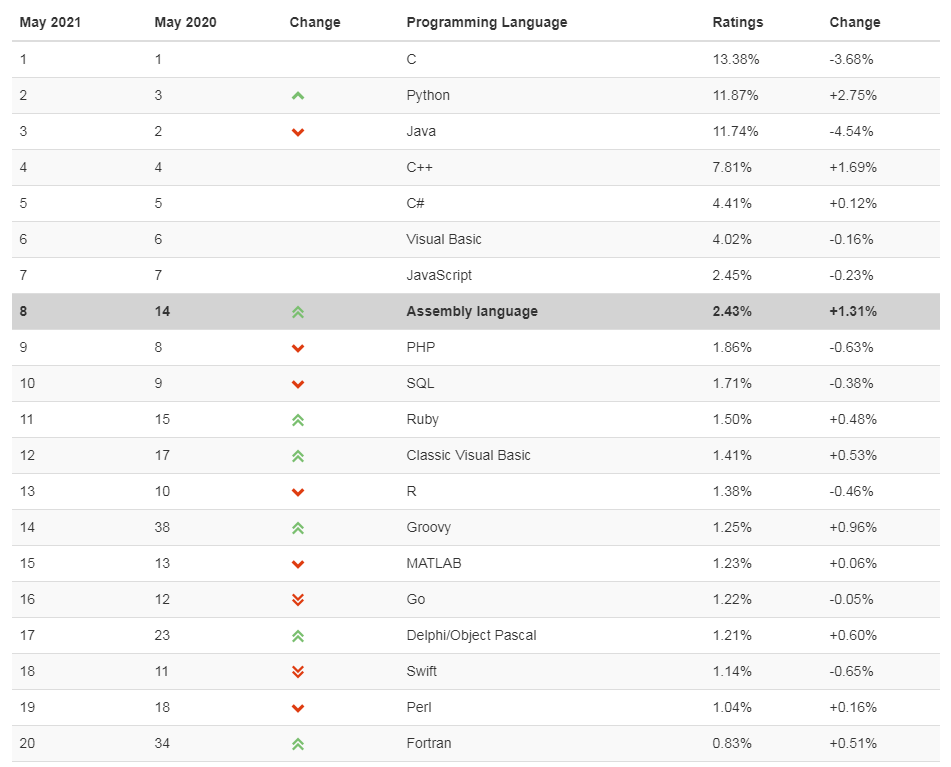The width and height of the screenshot is (951, 767).
Task: Click the May 2020 column header
Action: click(185, 22)
